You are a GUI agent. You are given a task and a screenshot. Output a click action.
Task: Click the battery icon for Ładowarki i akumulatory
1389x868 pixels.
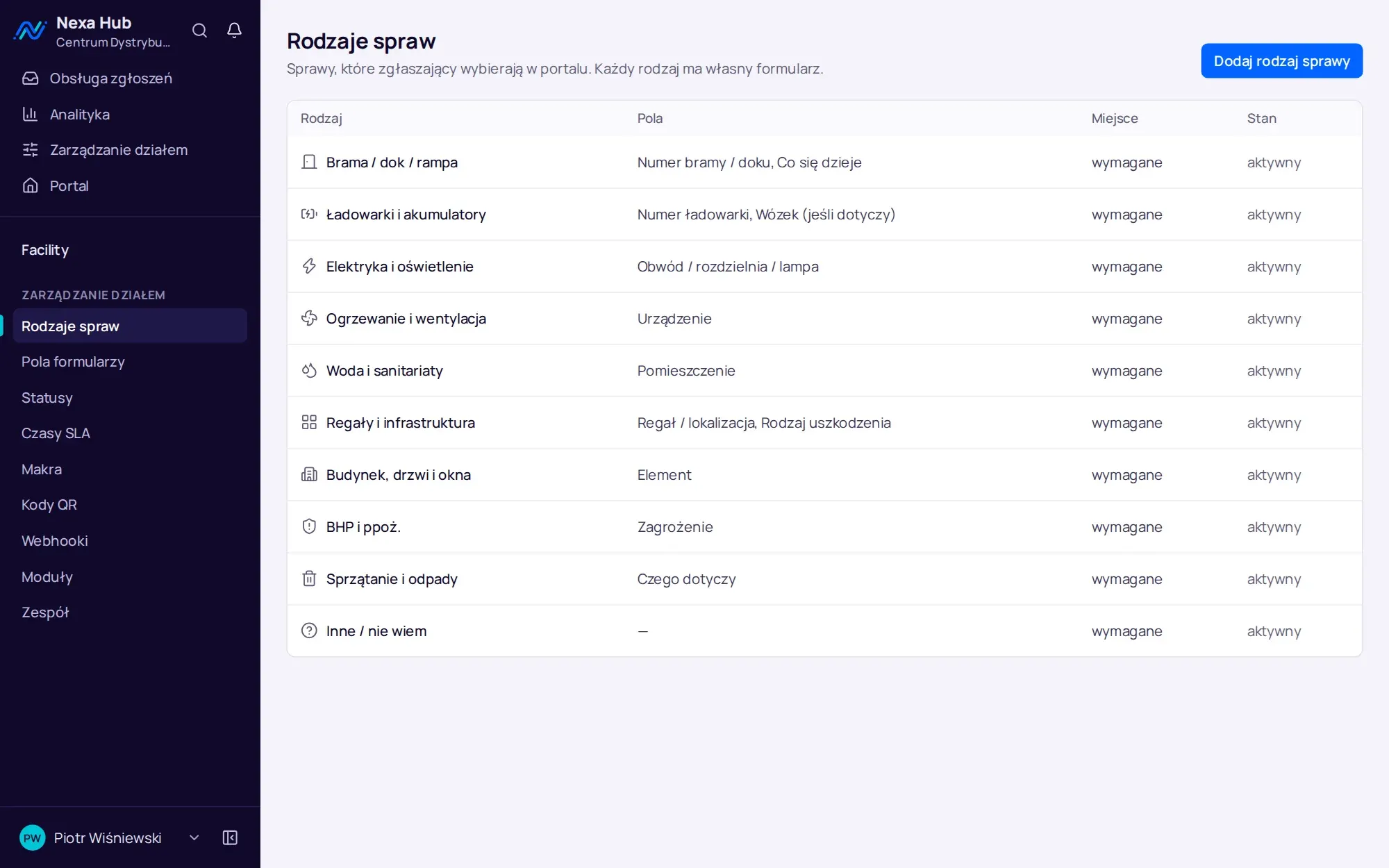click(309, 214)
